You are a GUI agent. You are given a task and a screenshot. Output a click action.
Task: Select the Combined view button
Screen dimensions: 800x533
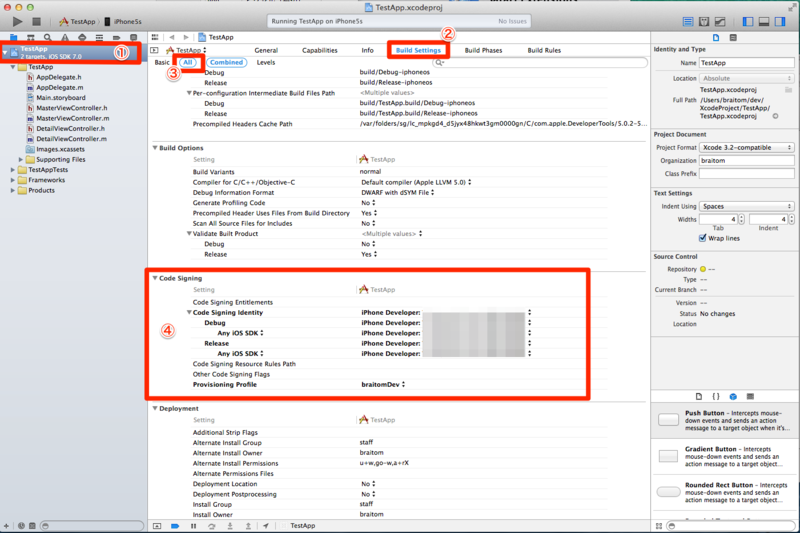click(227, 62)
